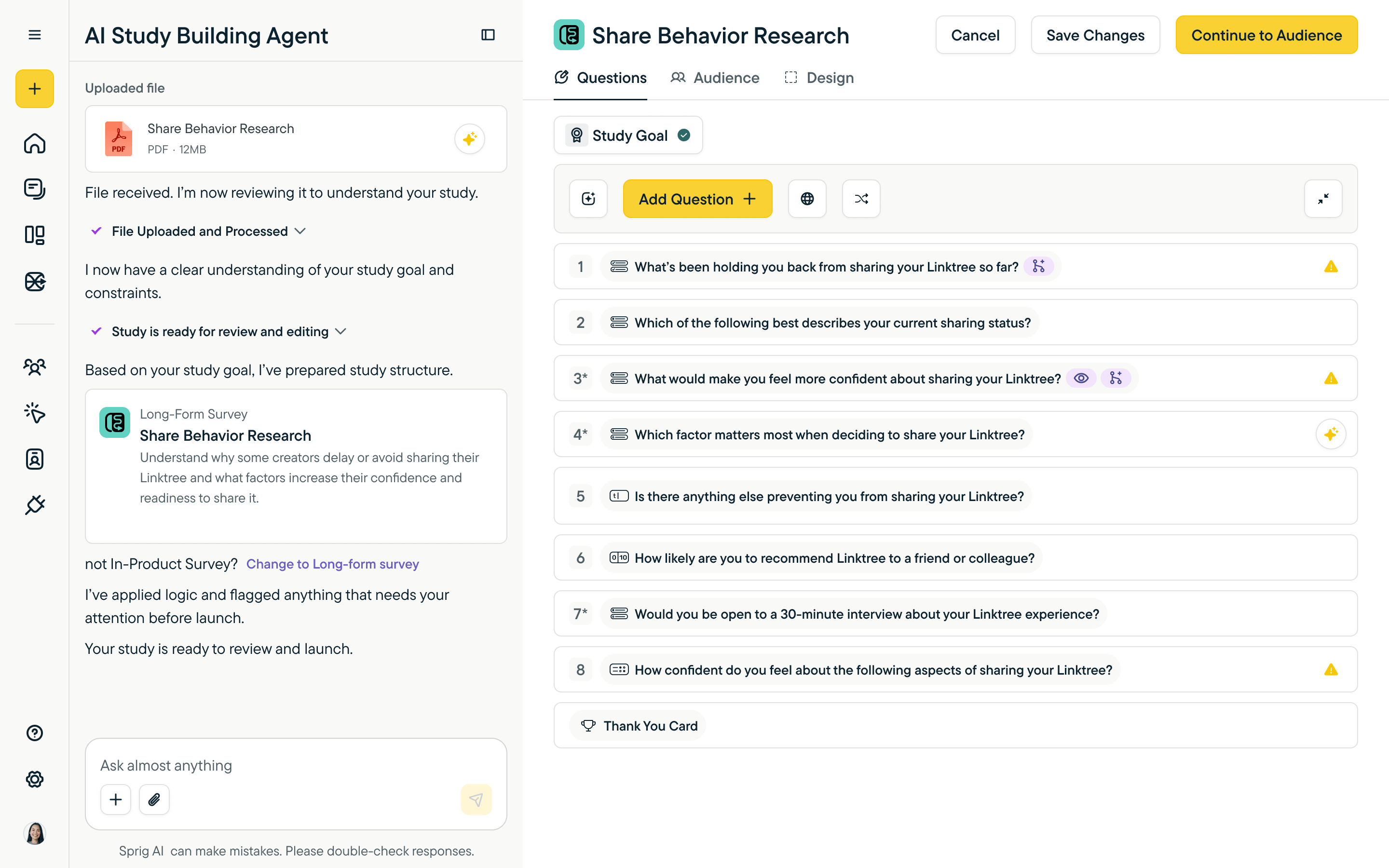The width and height of the screenshot is (1389, 868).
Task: Toggle the eye visibility icon on question 3
Action: pyautogui.click(x=1081, y=379)
